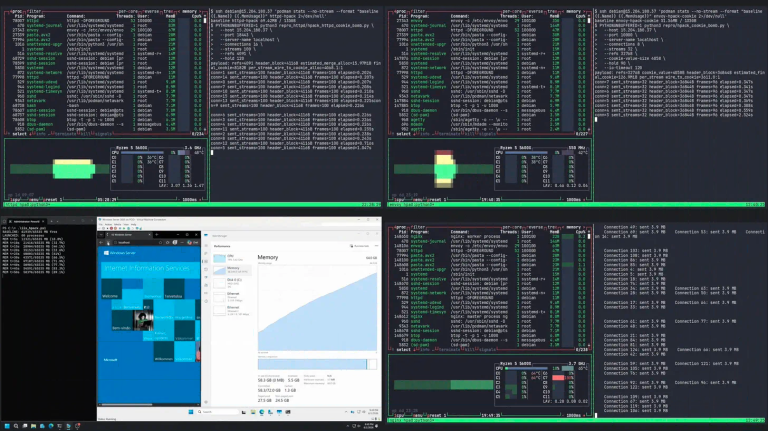The height and width of the screenshot is (431, 768).
Task: Select nginx: worker process row in btop
Action: tap(490, 237)
